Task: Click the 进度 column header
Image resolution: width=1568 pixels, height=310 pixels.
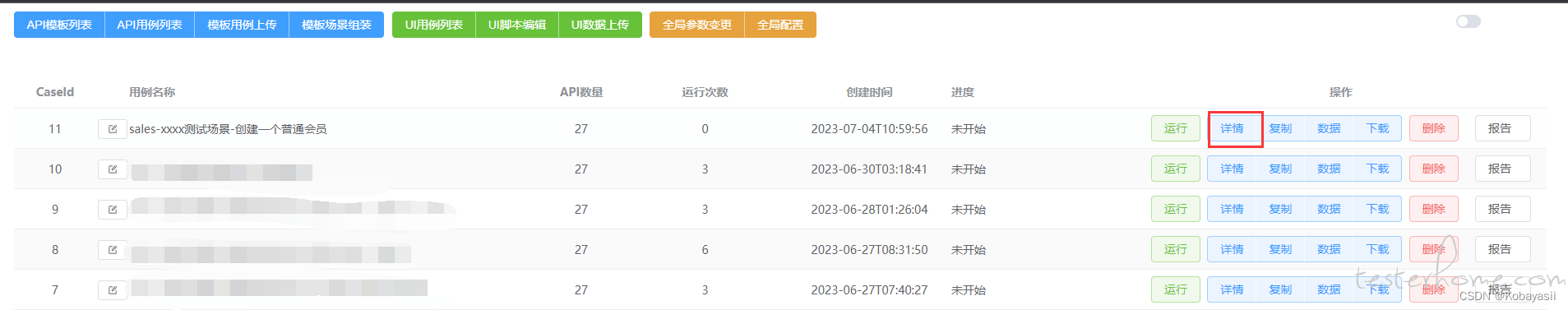Action: click(963, 92)
